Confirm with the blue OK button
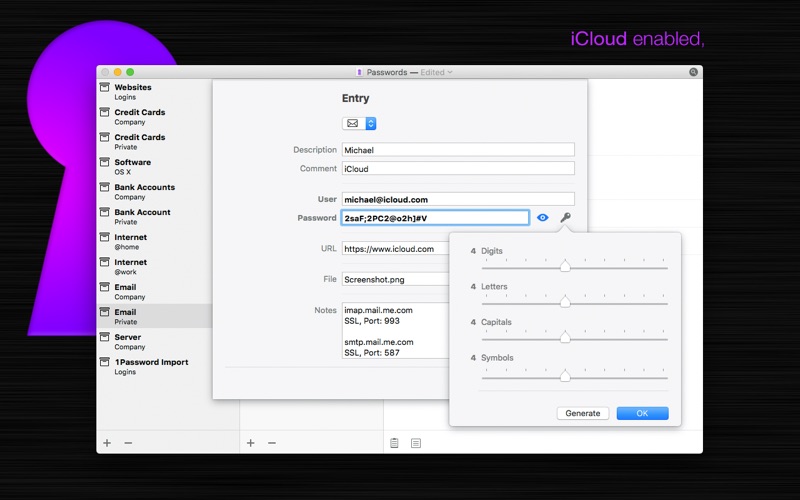Viewport: 800px width, 500px height. tap(642, 413)
